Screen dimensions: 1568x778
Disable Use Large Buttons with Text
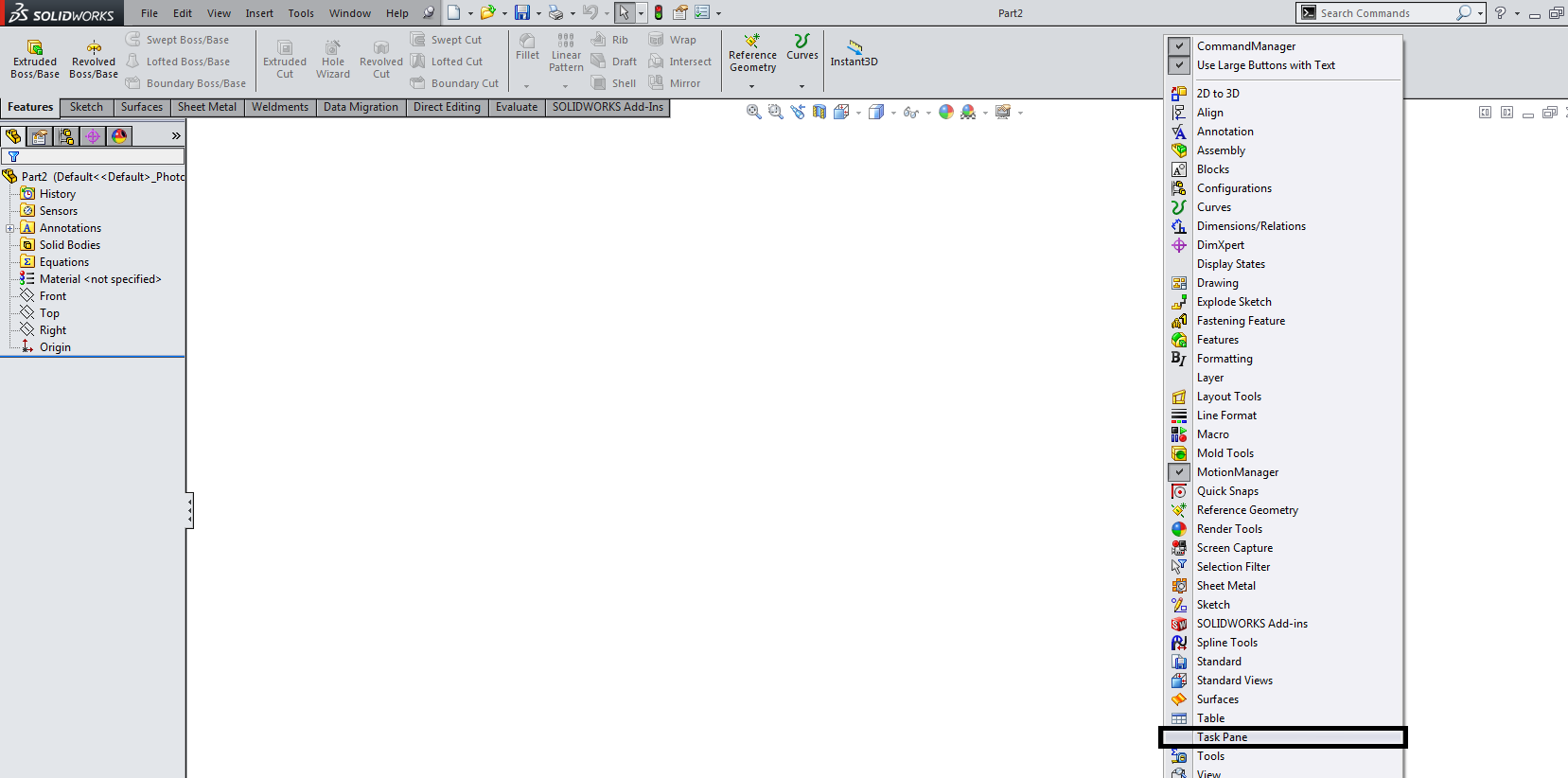coord(1179,65)
